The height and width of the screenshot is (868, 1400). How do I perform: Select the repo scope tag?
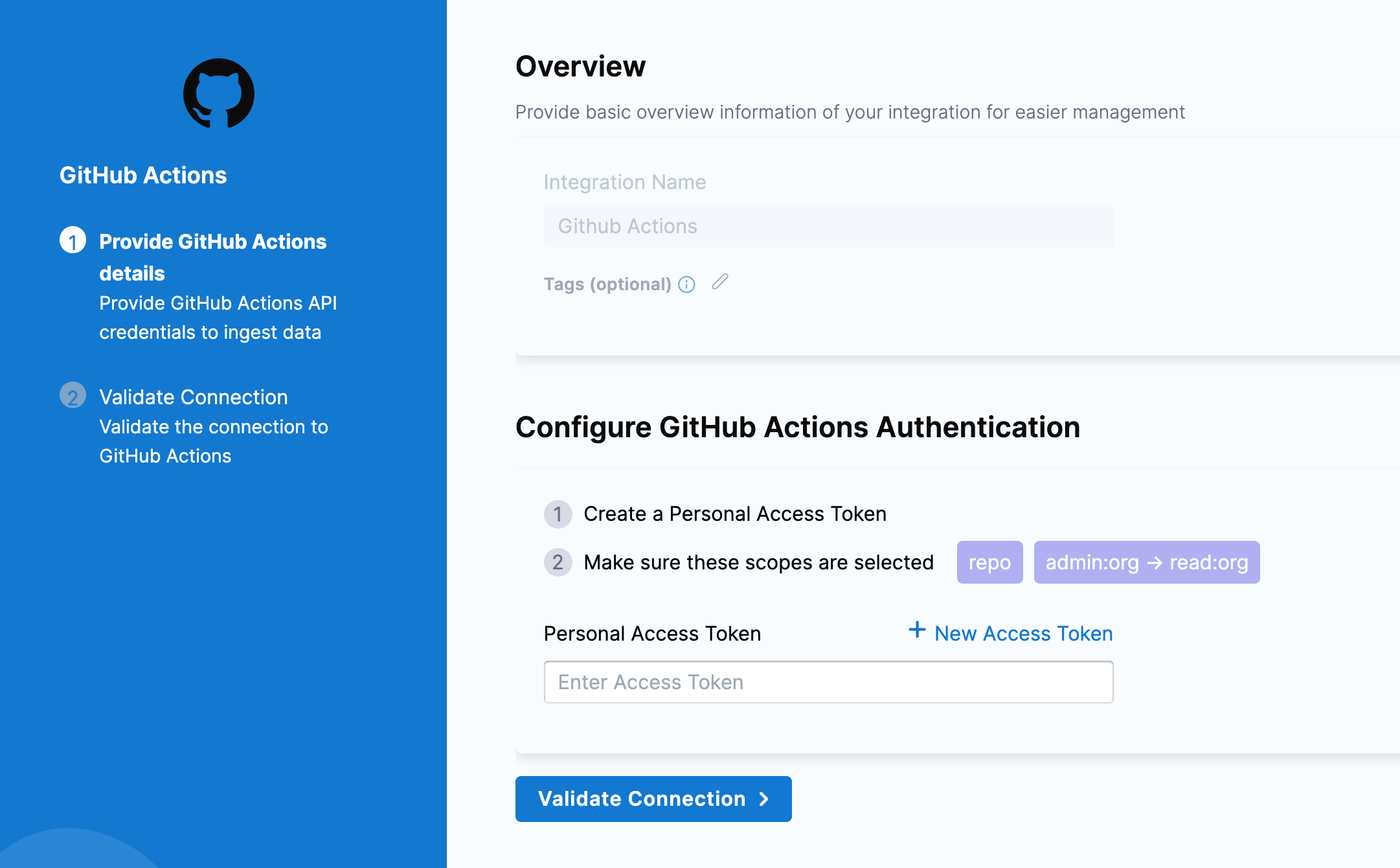coord(989,562)
